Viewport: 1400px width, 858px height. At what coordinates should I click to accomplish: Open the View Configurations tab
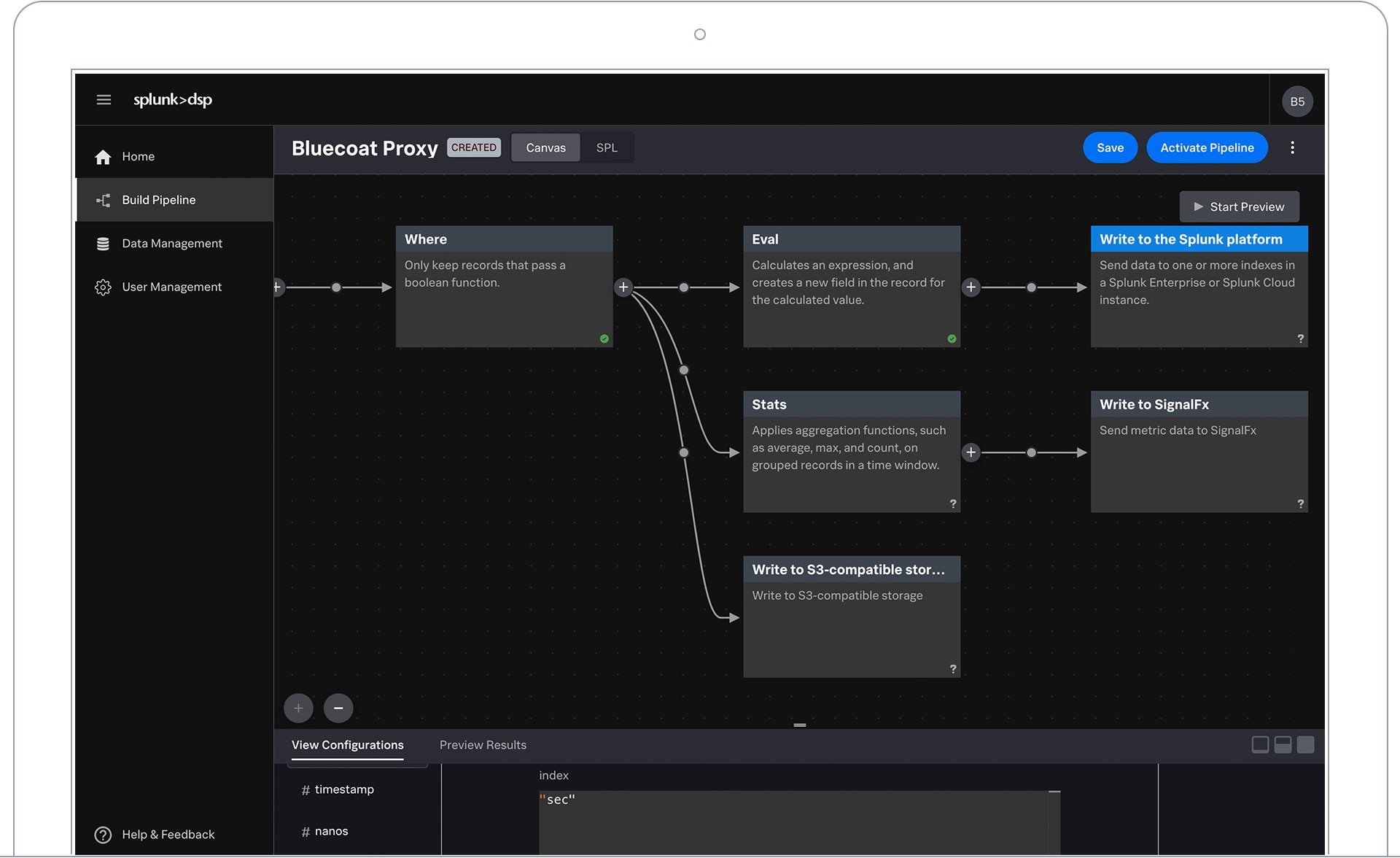click(x=347, y=745)
